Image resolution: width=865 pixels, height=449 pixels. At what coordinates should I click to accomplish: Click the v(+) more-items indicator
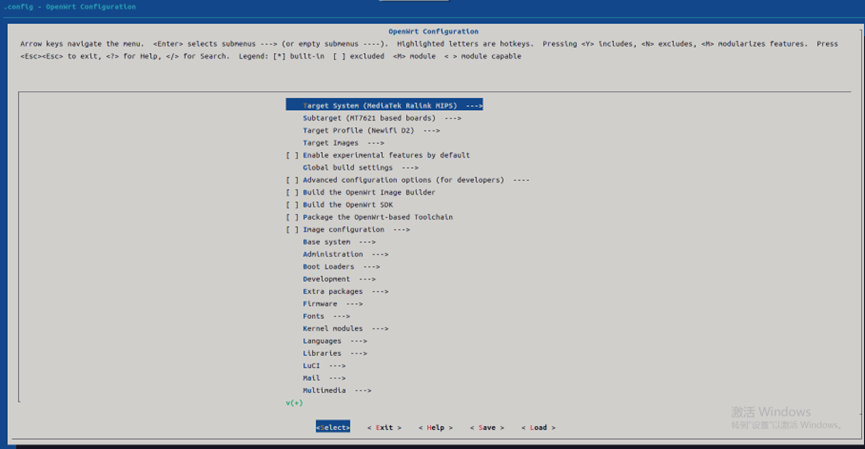click(x=294, y=403)
